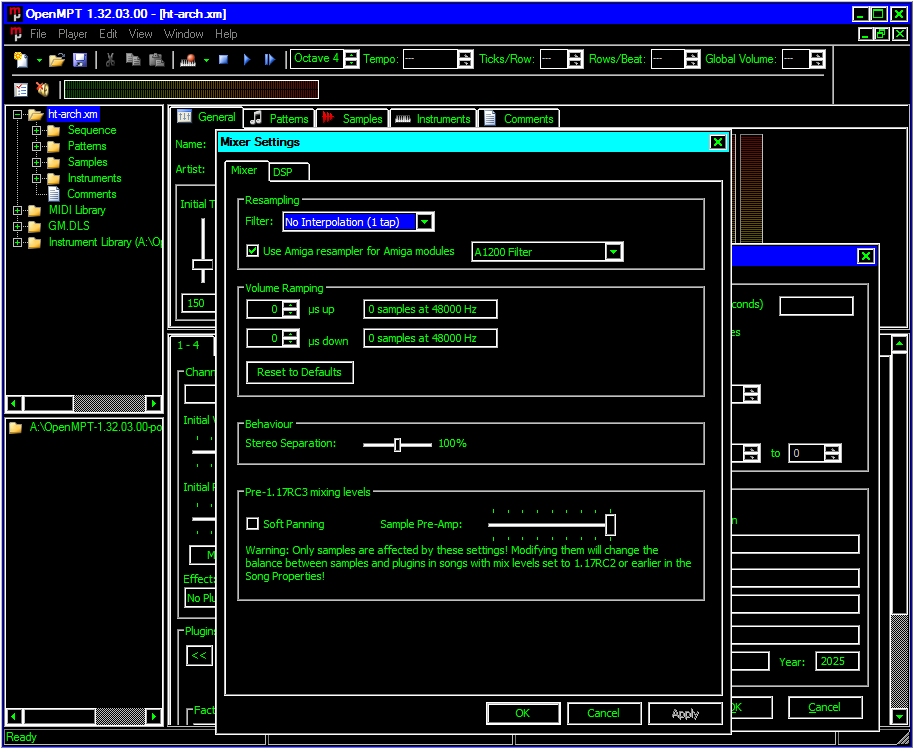
Task: Switch to the Instruments tab
Action: pos(433,118)
